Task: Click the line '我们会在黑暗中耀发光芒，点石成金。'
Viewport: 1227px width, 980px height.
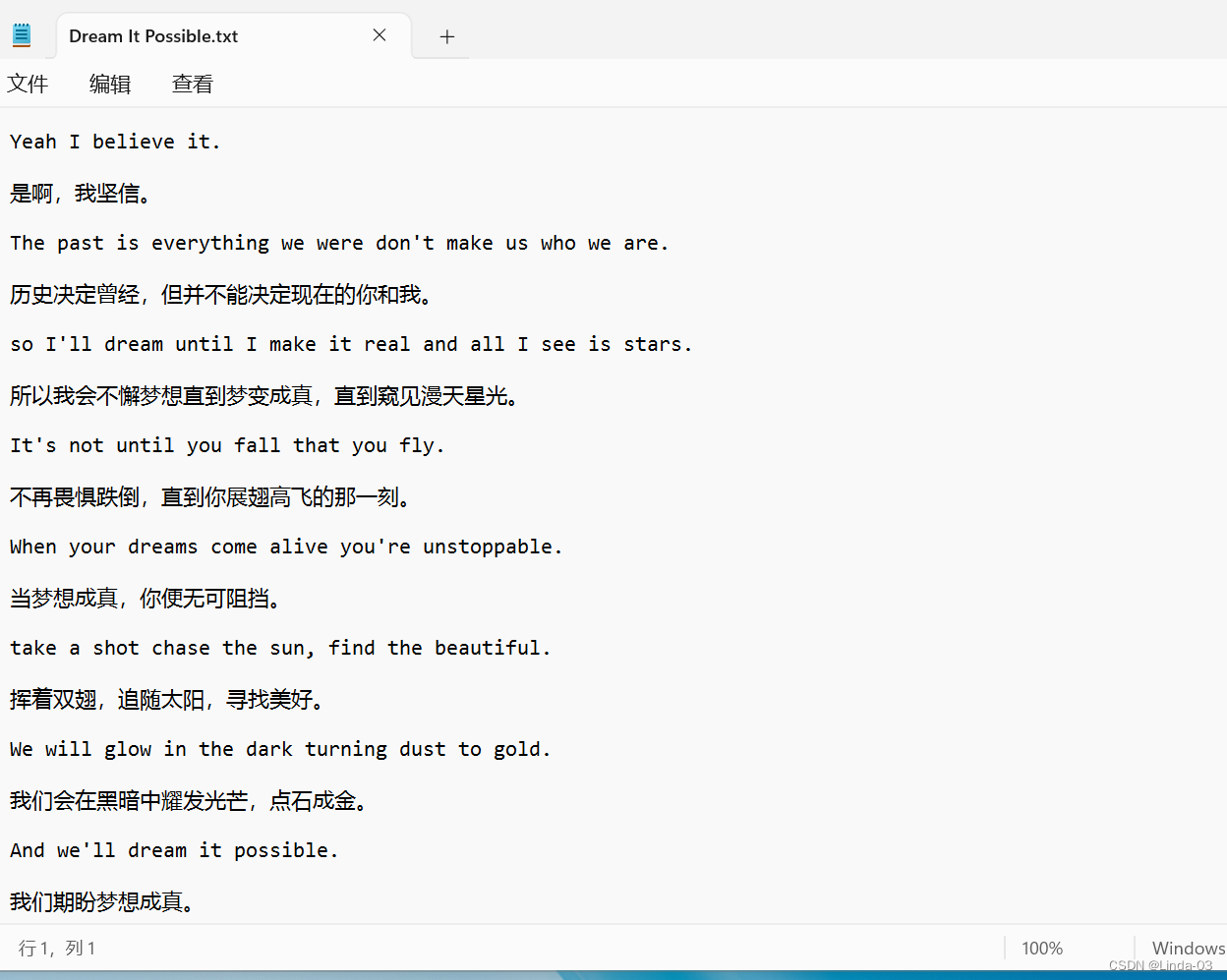Action: coord(189,801)
